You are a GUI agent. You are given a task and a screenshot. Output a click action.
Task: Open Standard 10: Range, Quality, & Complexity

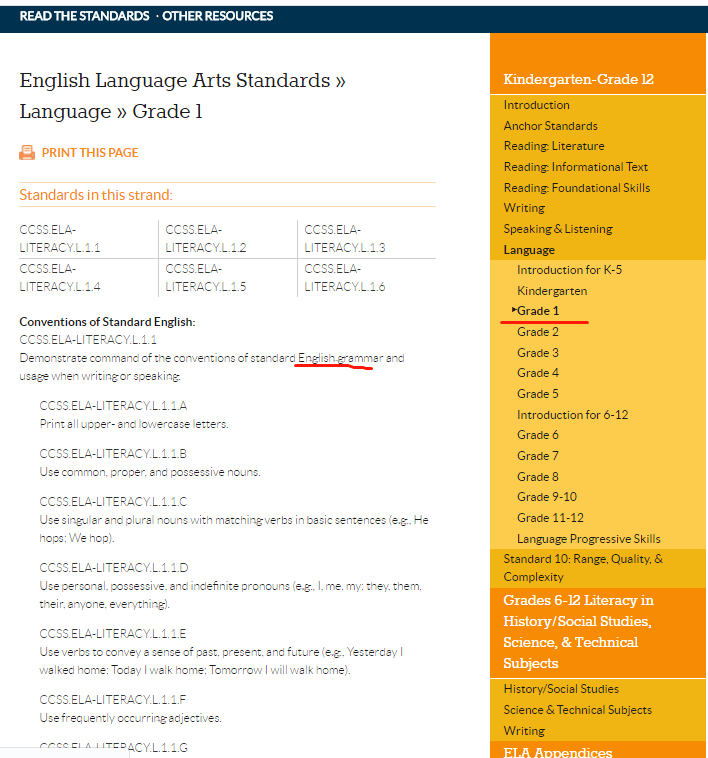(583, 568)
